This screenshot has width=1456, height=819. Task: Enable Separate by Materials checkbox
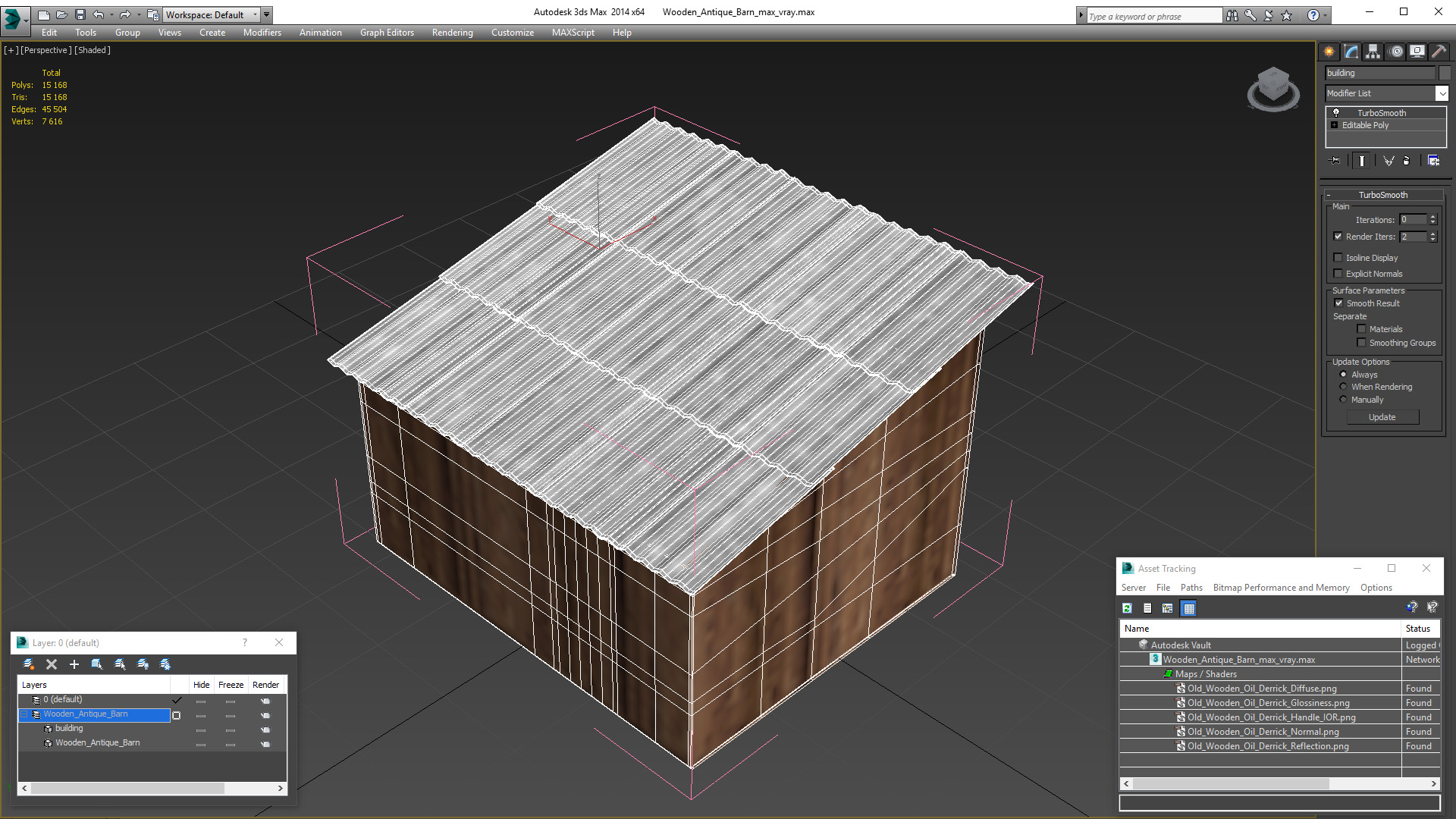point(1361,329)
